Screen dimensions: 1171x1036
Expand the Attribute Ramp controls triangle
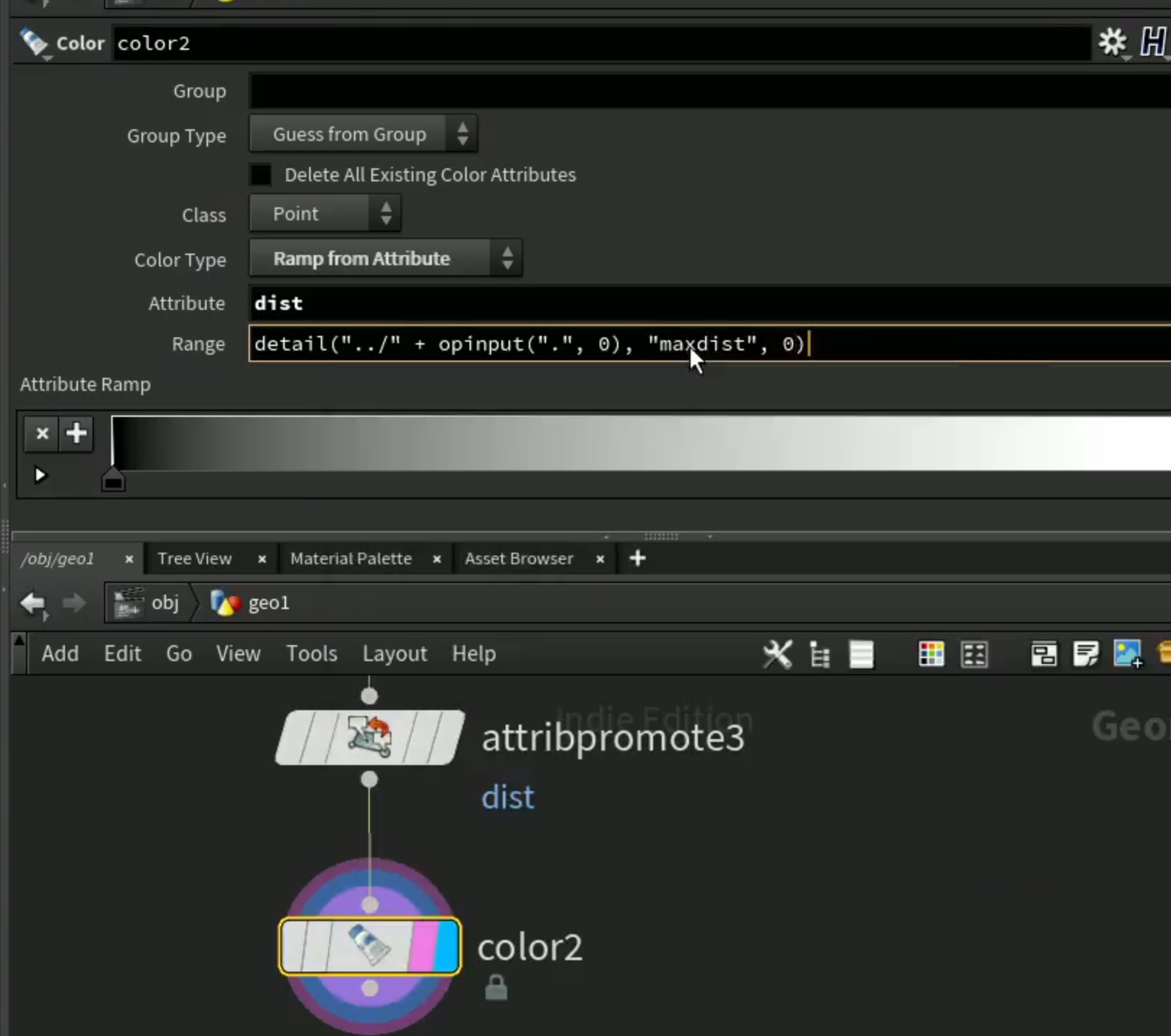click(40, 475)
